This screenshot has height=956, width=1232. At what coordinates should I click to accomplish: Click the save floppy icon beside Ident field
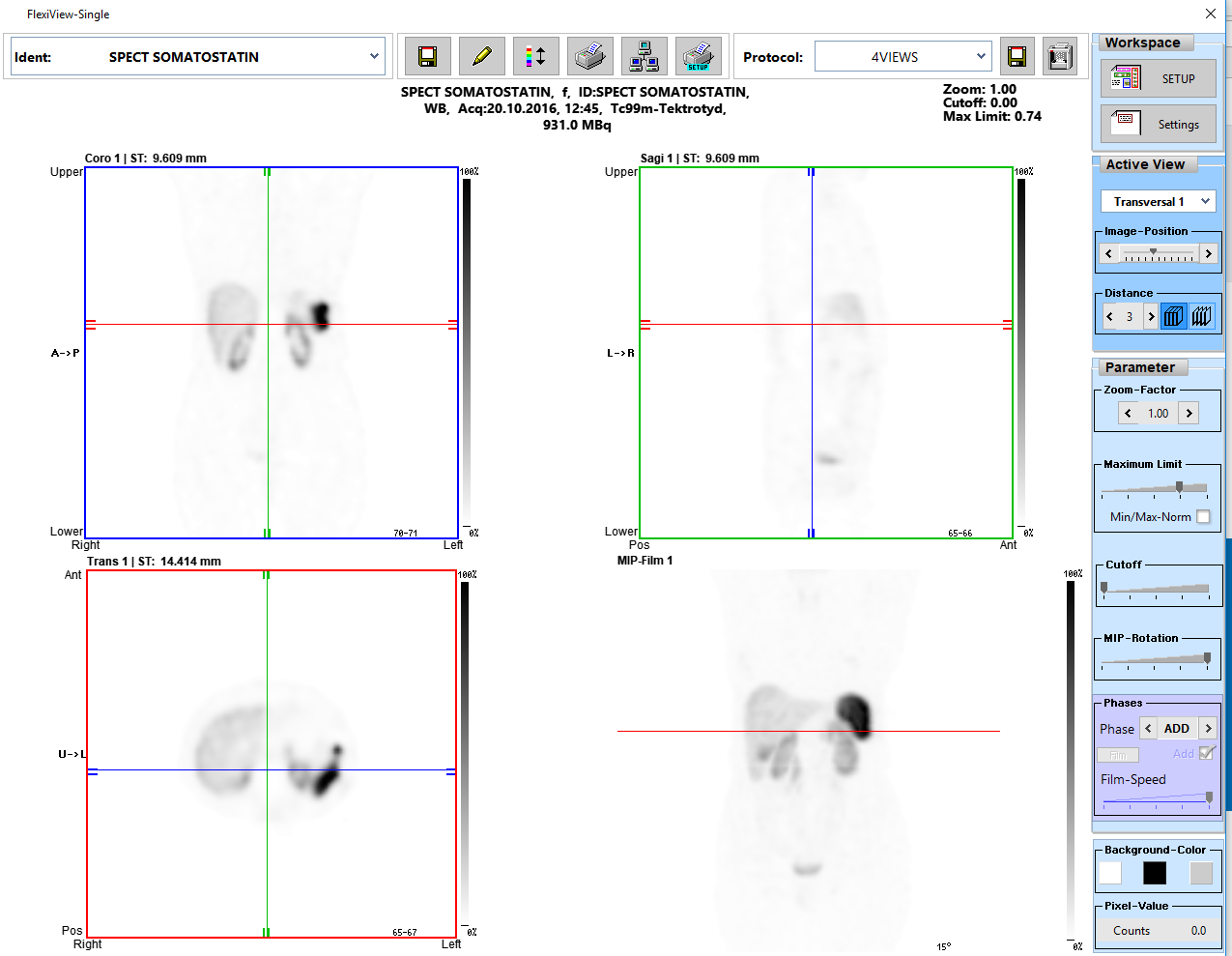[x=427, y=57]
